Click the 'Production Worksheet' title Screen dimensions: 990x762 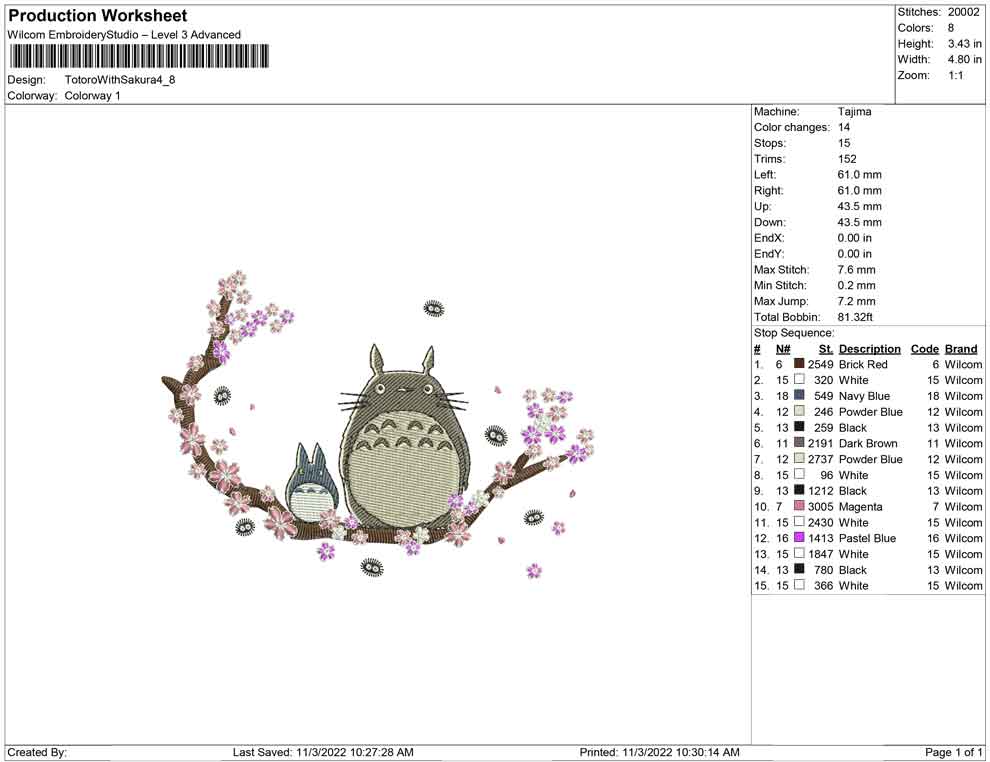98,16
